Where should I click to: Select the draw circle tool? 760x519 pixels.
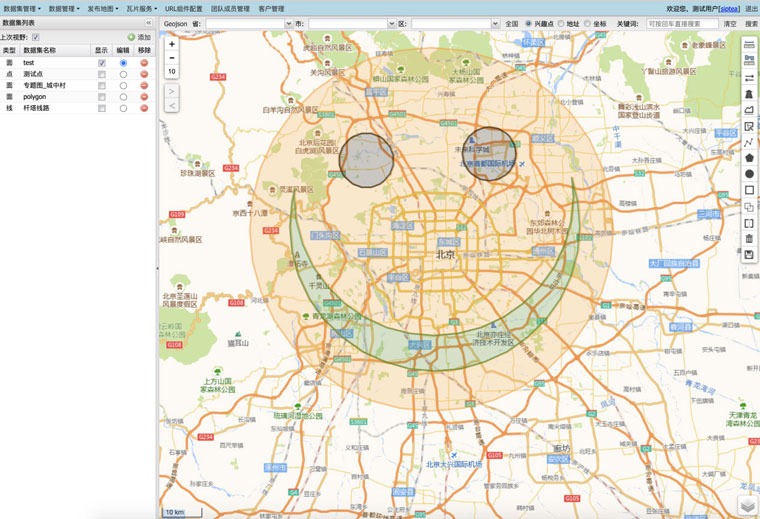point(749,174)
